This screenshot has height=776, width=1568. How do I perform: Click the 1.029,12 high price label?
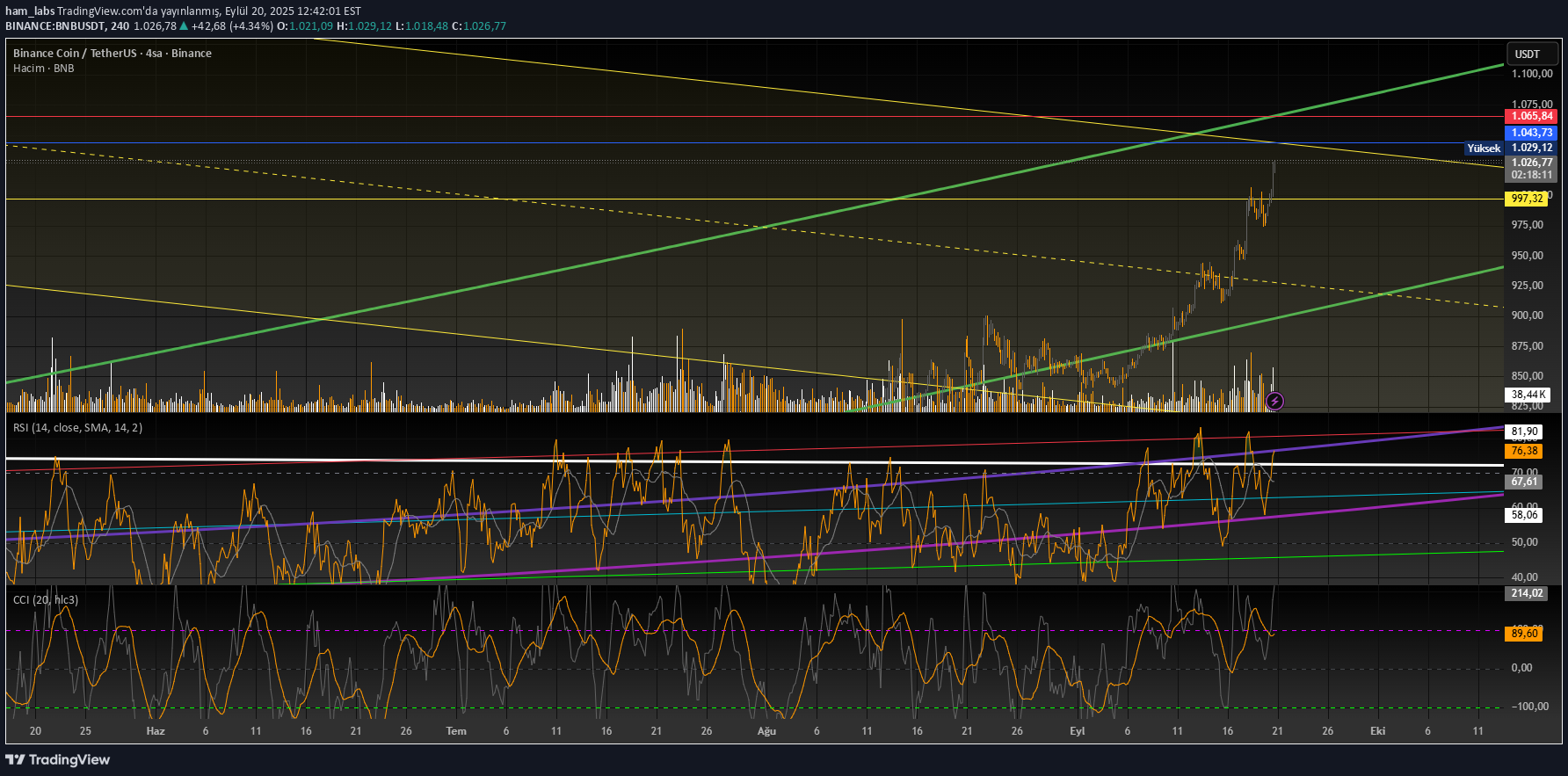tap(1532, 148)
